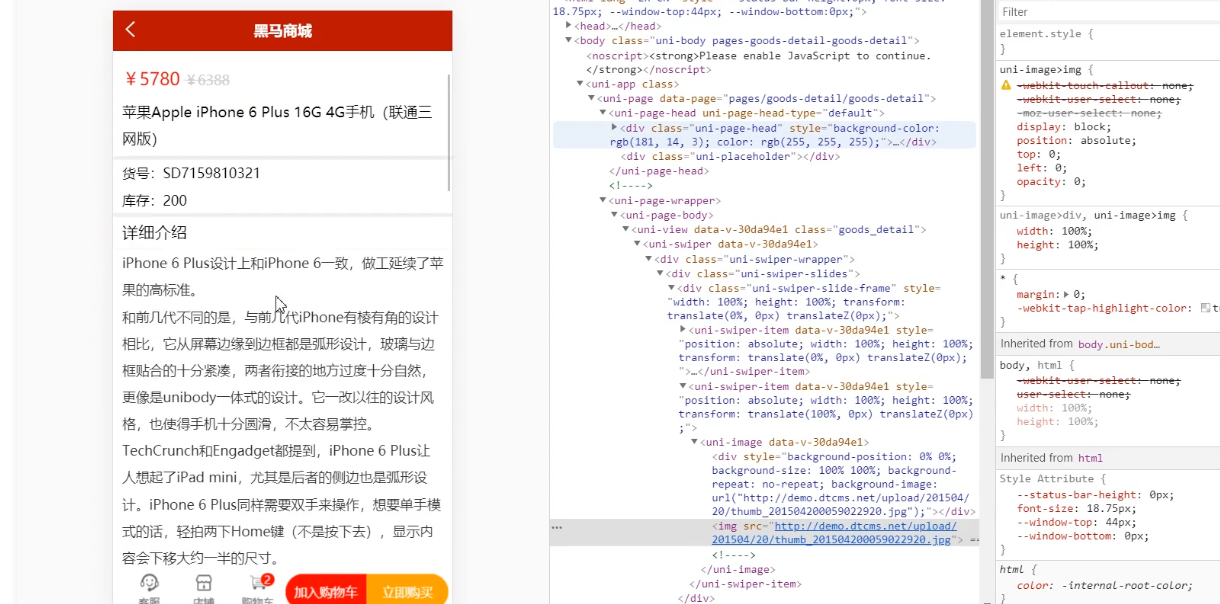1220x604 pixels.
Task: Select closing uni-page-head tag row
Action: click(x=658, y=171)
